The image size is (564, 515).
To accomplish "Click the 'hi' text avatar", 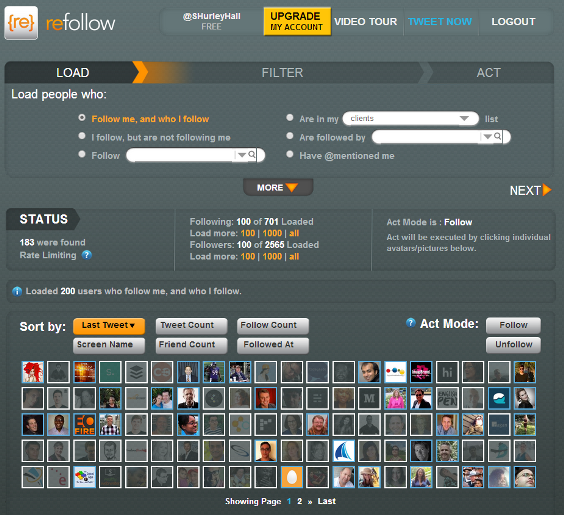I will coord(447,372).
